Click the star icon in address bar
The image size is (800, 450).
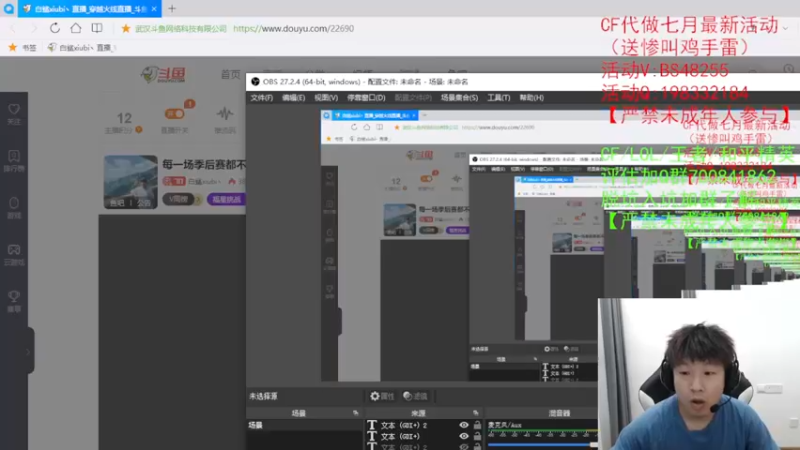tap(126, 29)
